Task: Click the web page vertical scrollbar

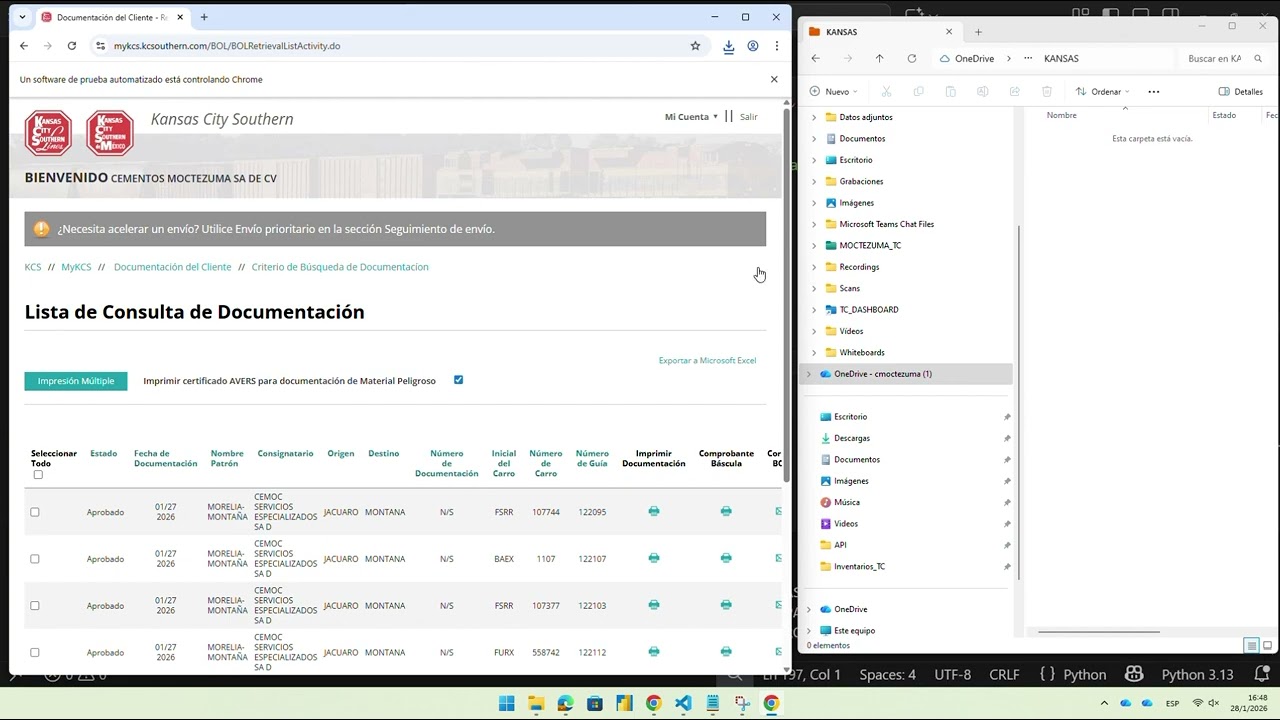Action: pyautogui.click(x=786, y=295)
